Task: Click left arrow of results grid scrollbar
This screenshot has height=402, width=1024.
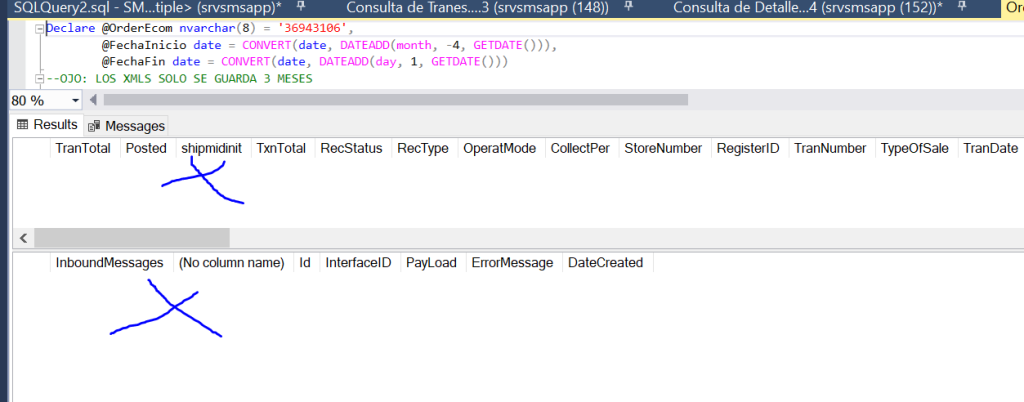Action: tap(24, 237)
